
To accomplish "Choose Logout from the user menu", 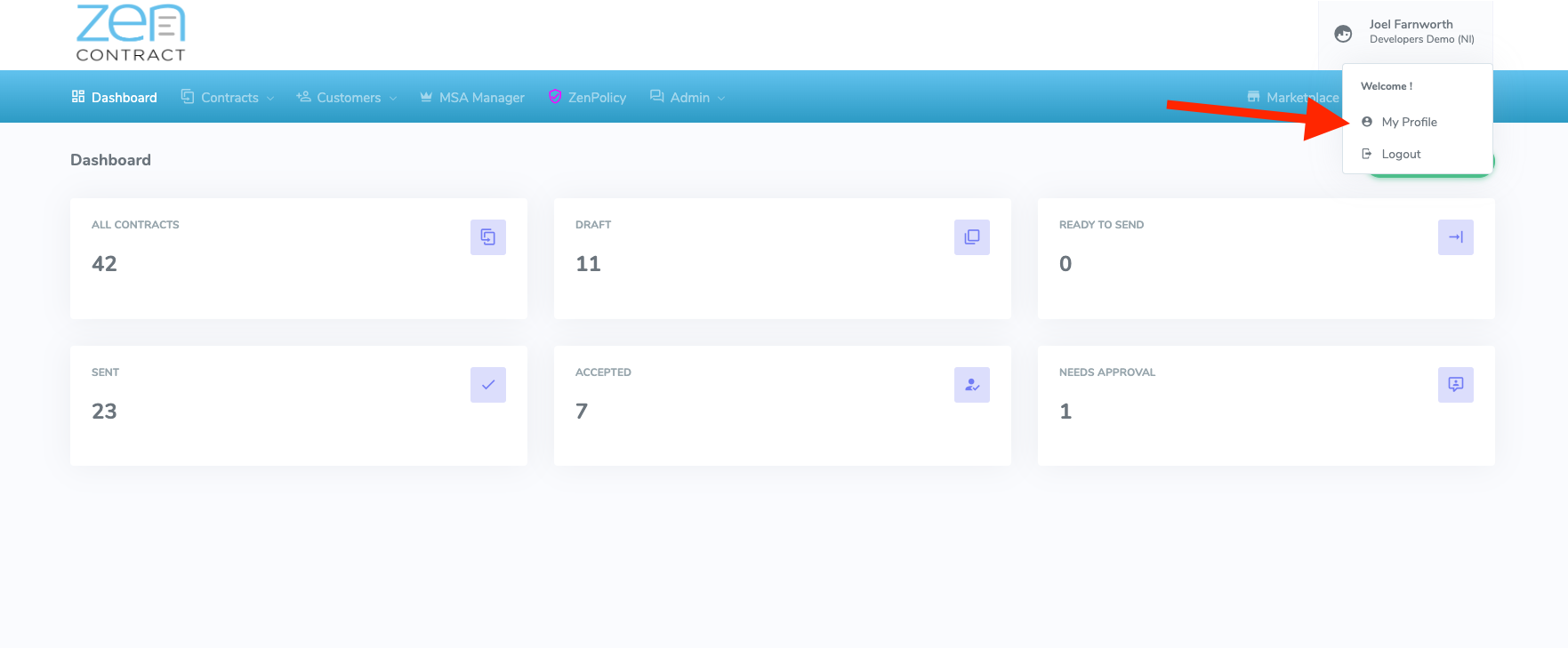I will pyautogui.click(x=1401, y=154).
